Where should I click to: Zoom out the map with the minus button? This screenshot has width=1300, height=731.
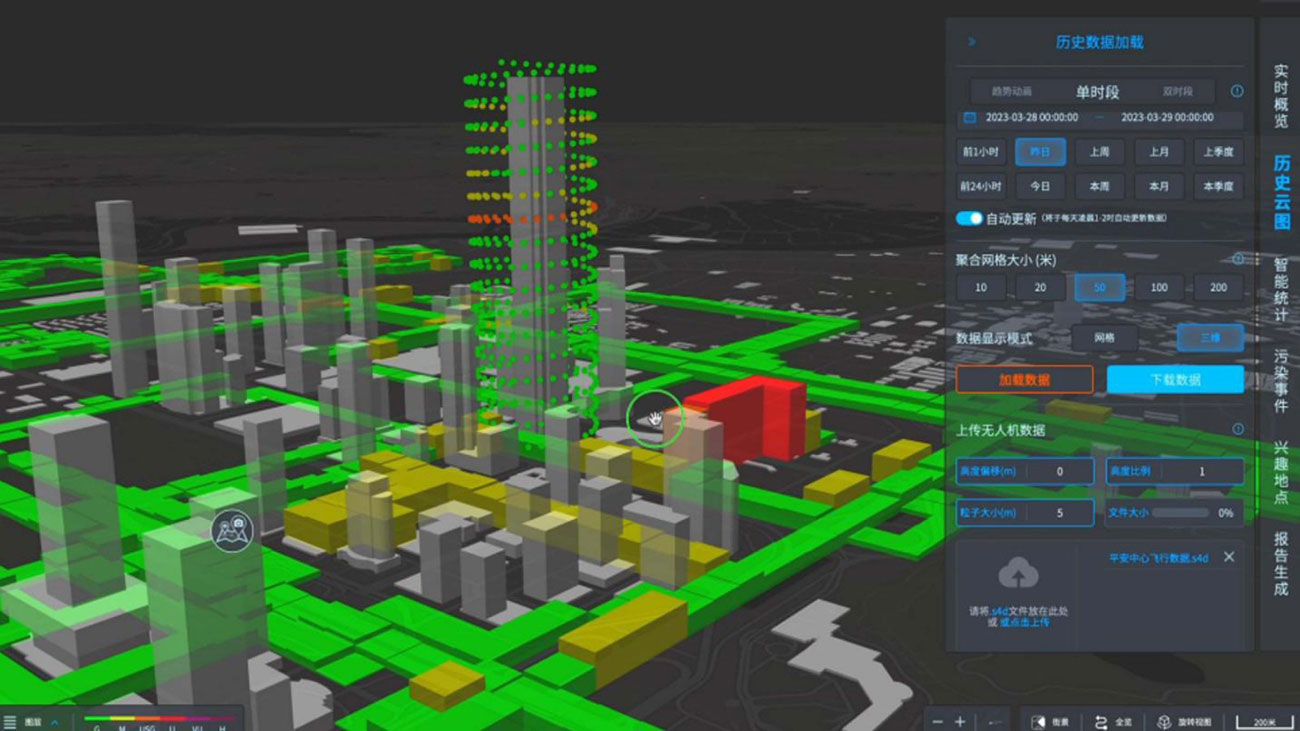[x=937, y=721]
